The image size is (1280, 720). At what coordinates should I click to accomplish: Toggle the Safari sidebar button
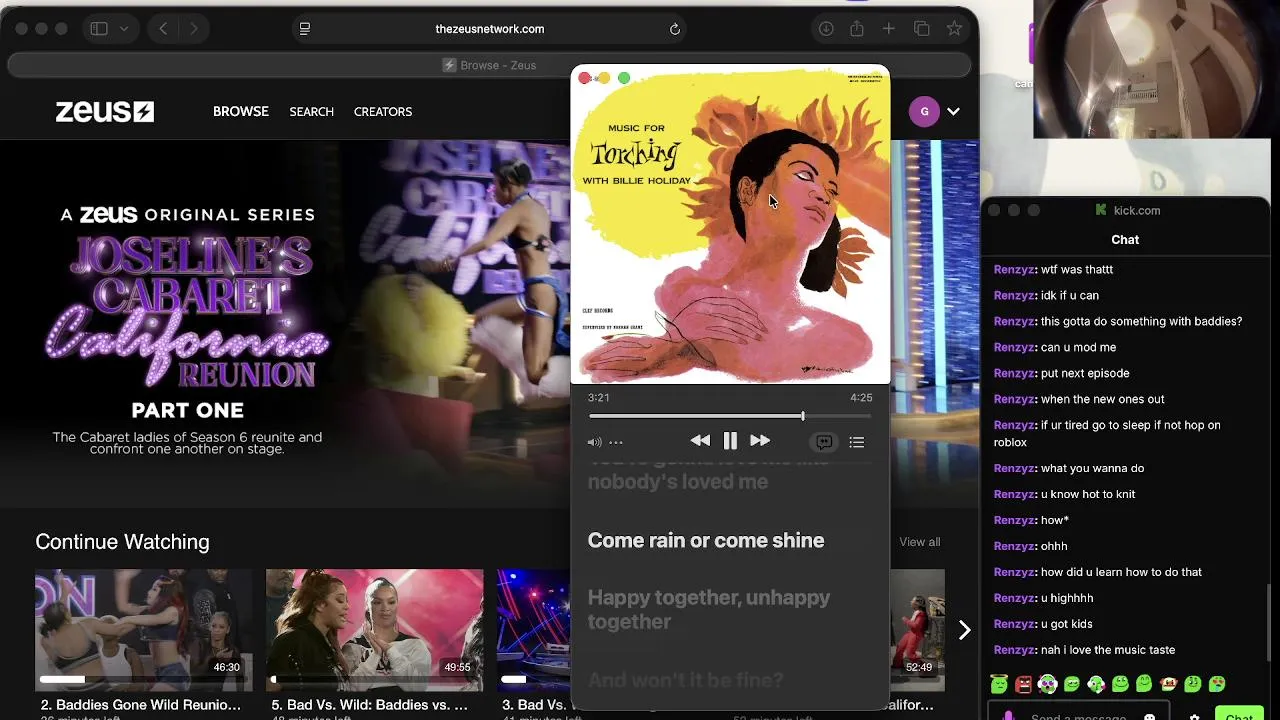click(98, 29)
